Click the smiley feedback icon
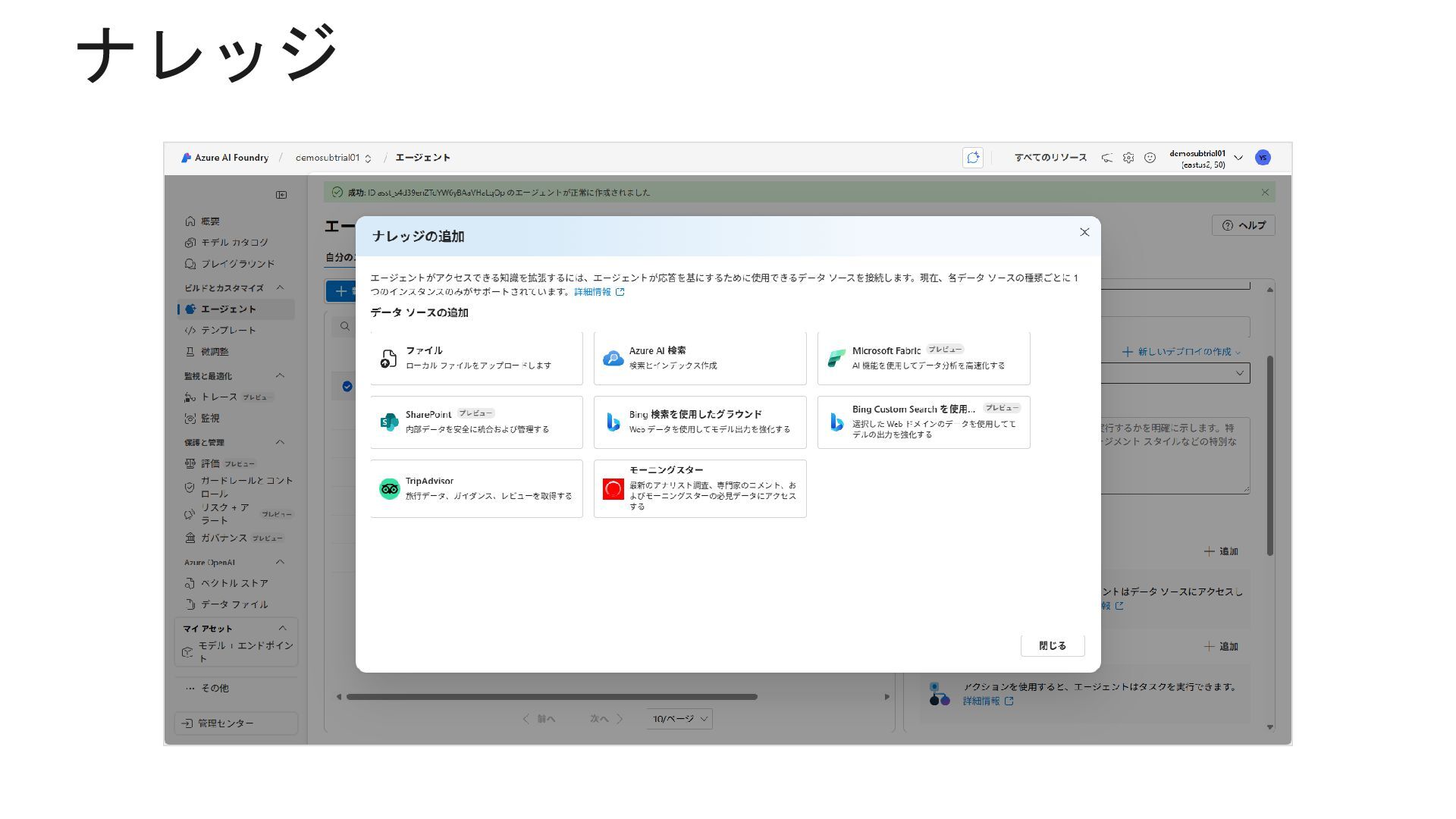This screenshot has width=1456, height=819. (1150, 158)
